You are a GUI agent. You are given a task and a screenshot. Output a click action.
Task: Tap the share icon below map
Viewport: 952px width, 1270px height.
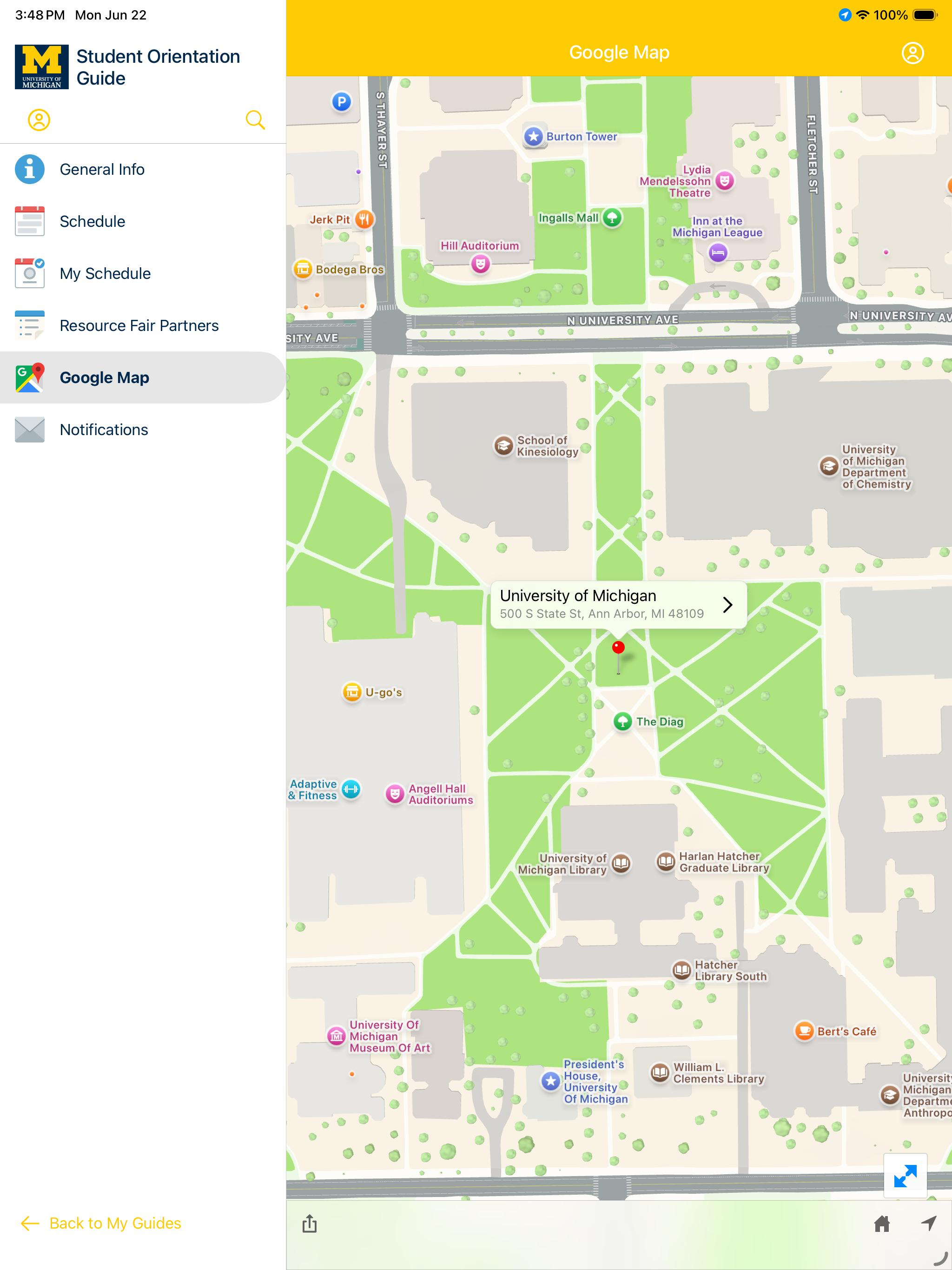310,1224
